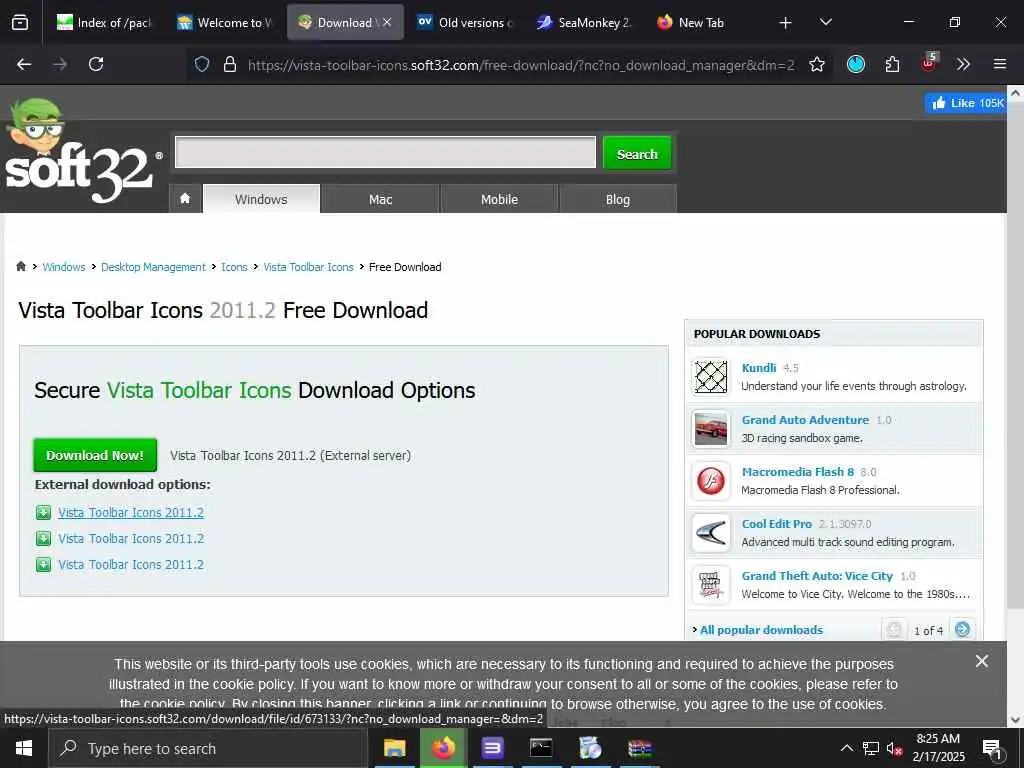Open a new tab with the plus button
The image size is (1024, 768).
[785, 23]
